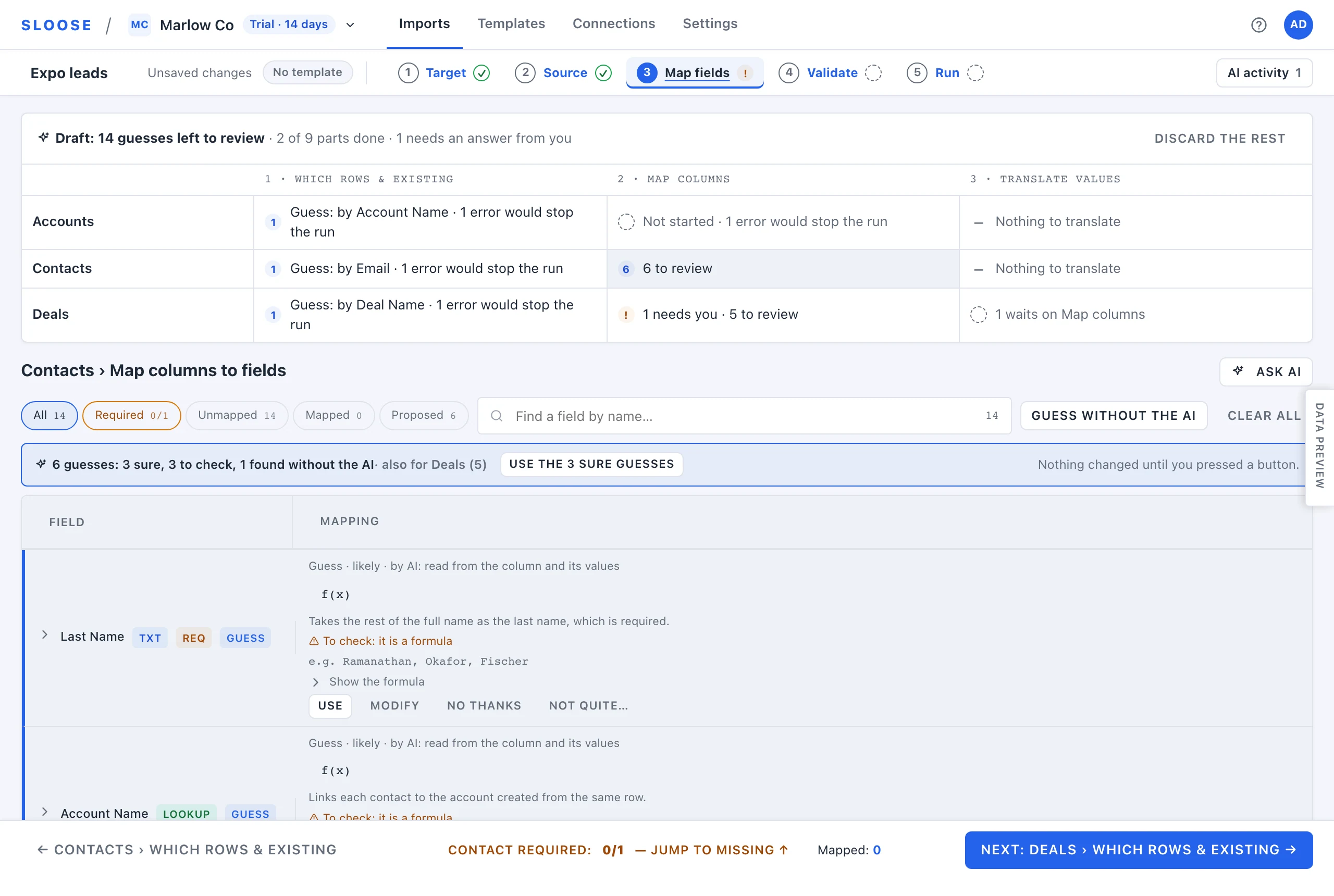Select the Contacts 6 to review cell

tap(783, 269)
